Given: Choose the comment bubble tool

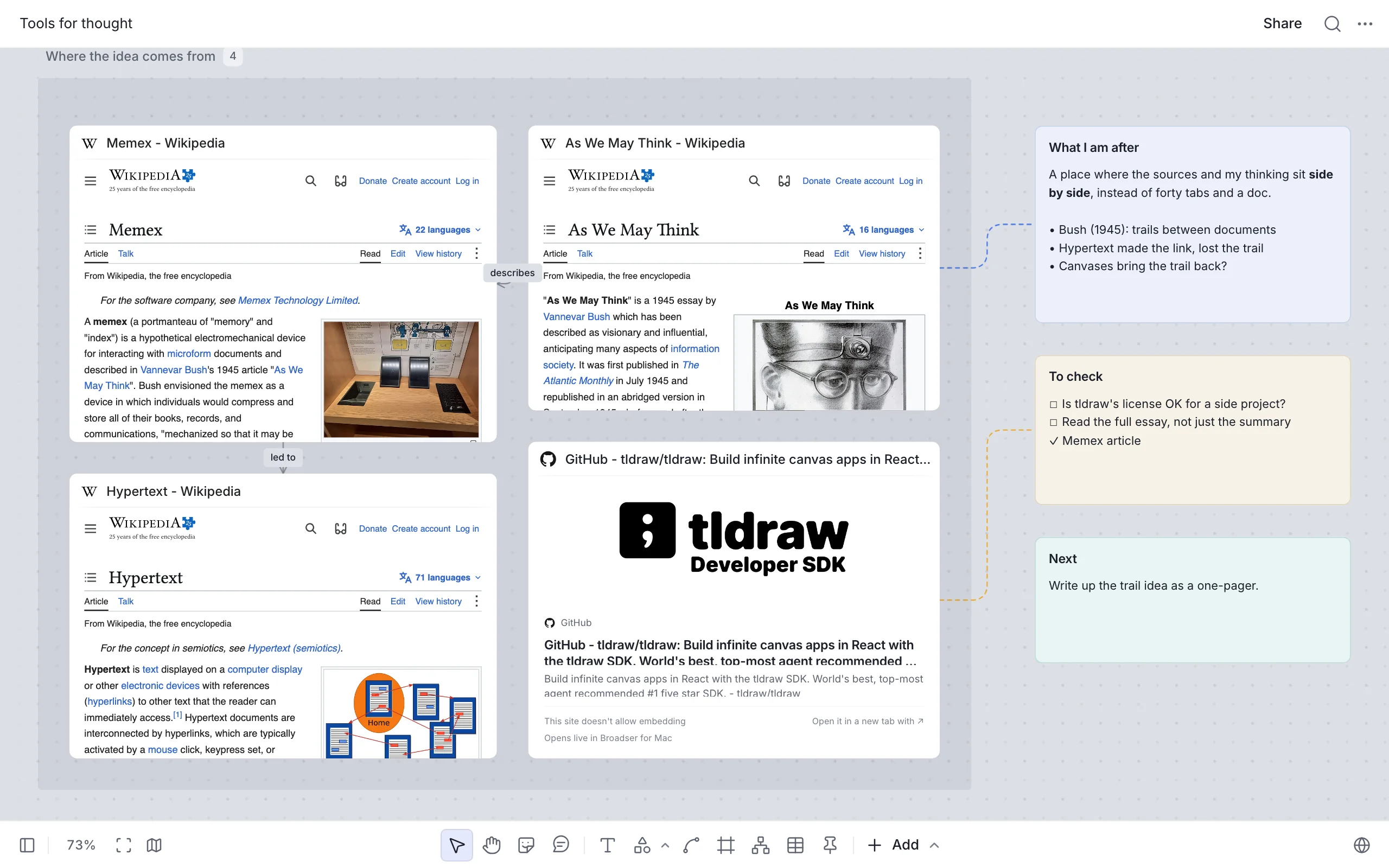Looking at the screenshot, I should coord(561,845).
